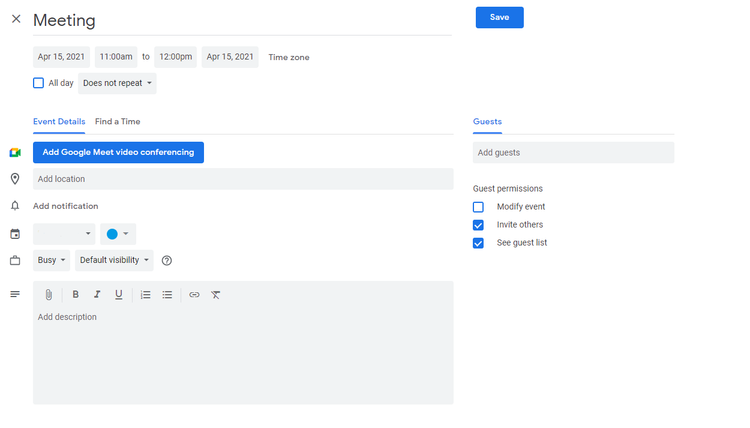Image resolution: width=750 pixels, height=428 pixels.
Task: Click the blue Save button
Action: click(499, 17)
